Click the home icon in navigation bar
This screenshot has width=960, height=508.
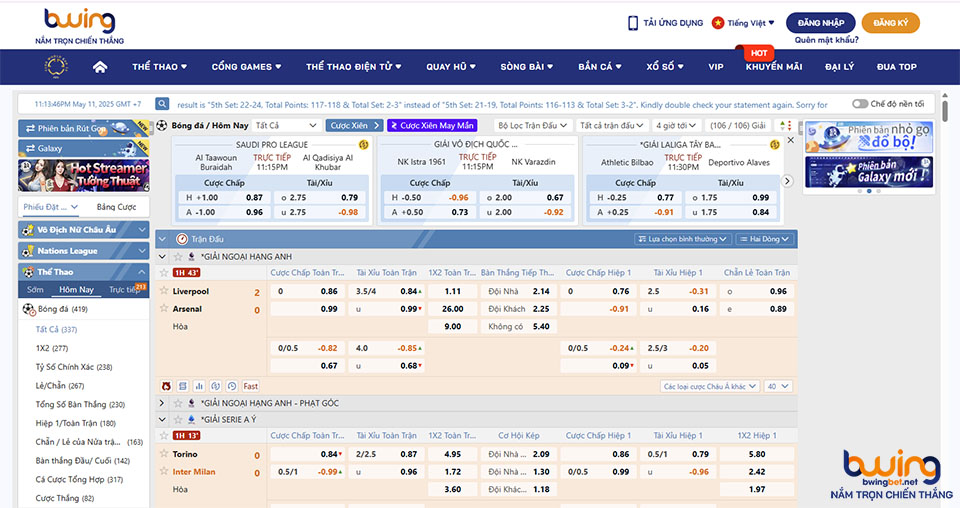[x=100, y=67]
